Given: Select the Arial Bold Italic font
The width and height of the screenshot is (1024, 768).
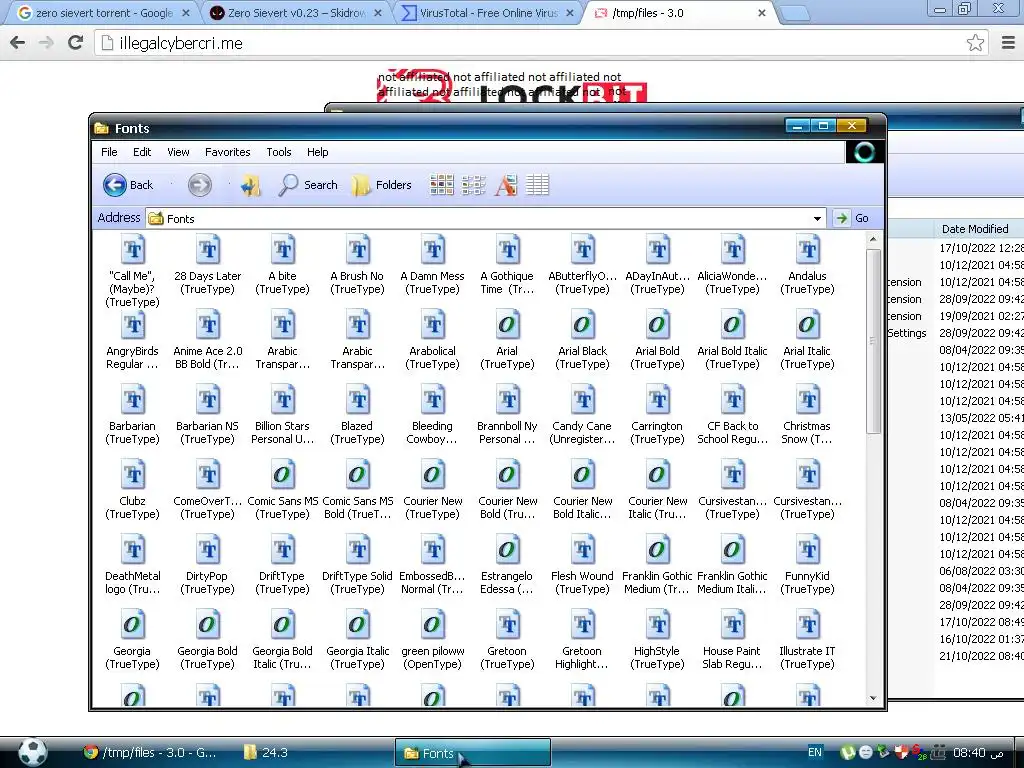Looking at the screenshot, I should coord(732,340).
